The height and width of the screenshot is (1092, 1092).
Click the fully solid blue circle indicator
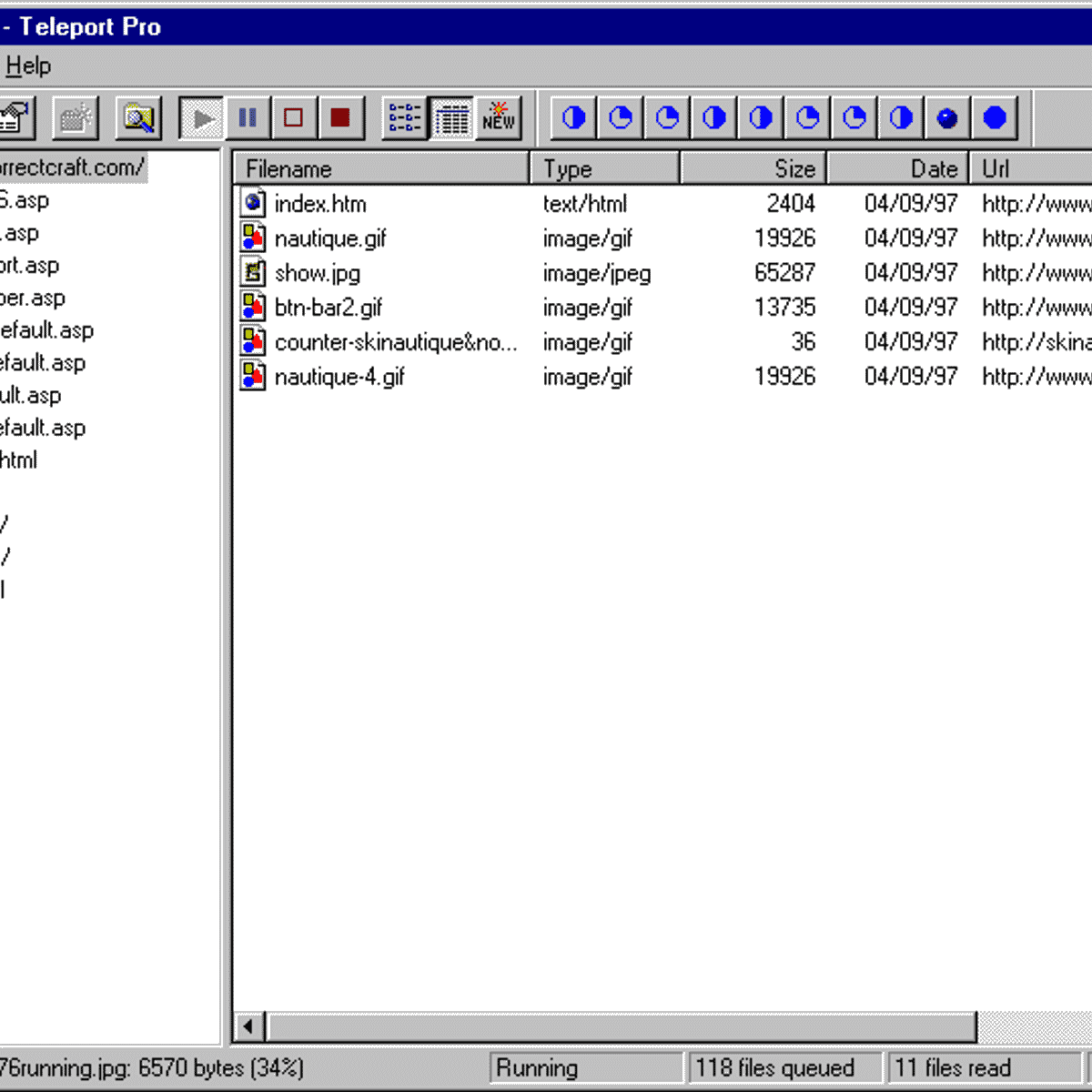[995, 117]
